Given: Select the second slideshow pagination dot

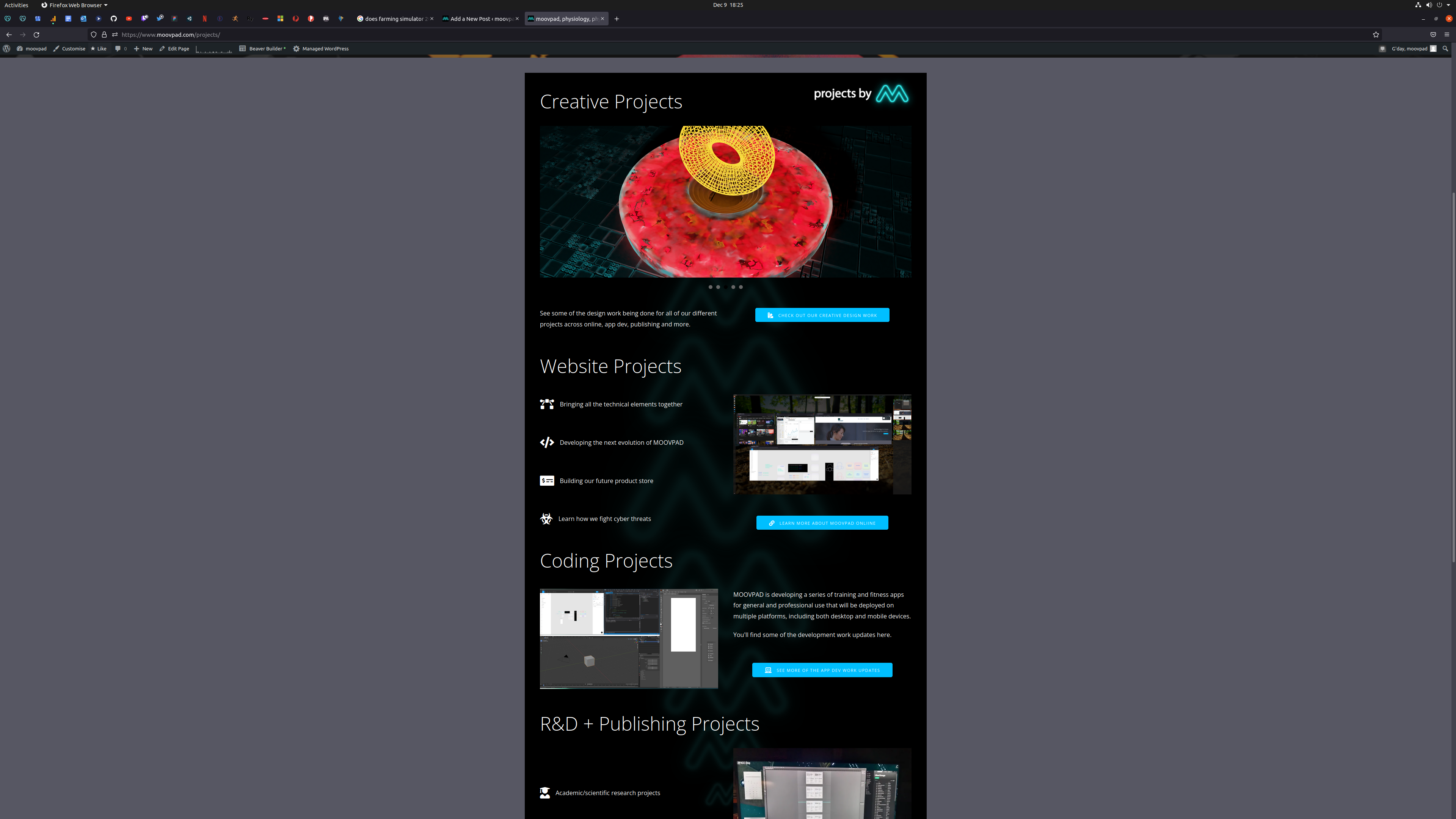Looking at the screenshot, I should 718,287.
